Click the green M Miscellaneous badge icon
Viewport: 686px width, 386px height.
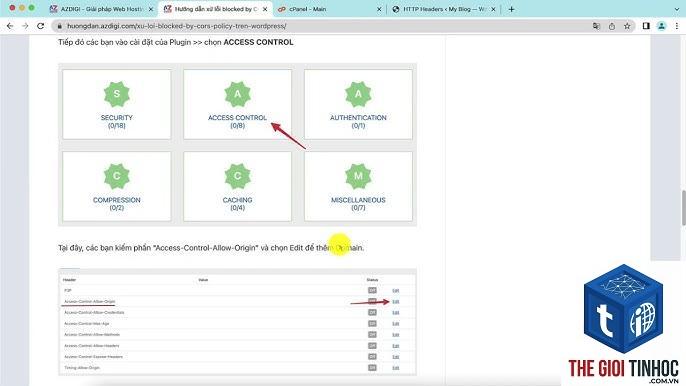[358, 176]
